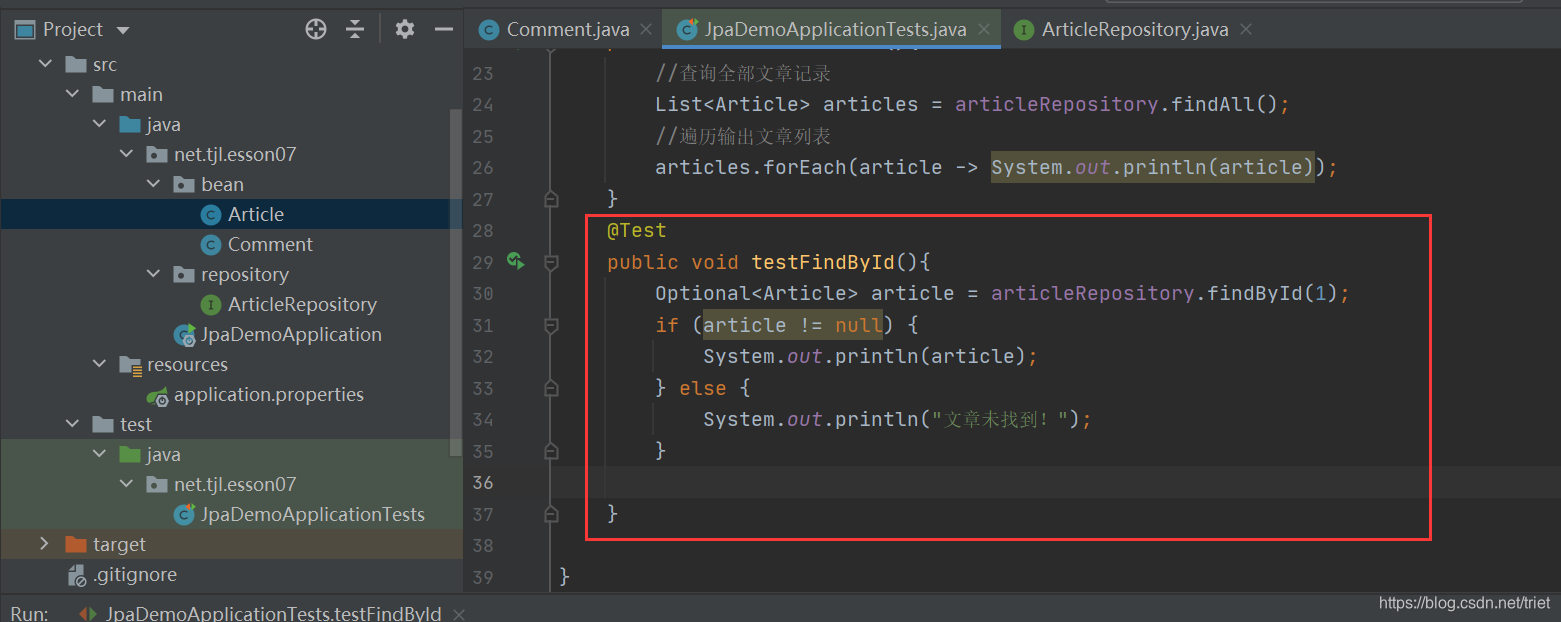The image size is (1561, 622).
Task: Collapse the main net.tjl.esson07 package chevron
Action: point(126,154)
